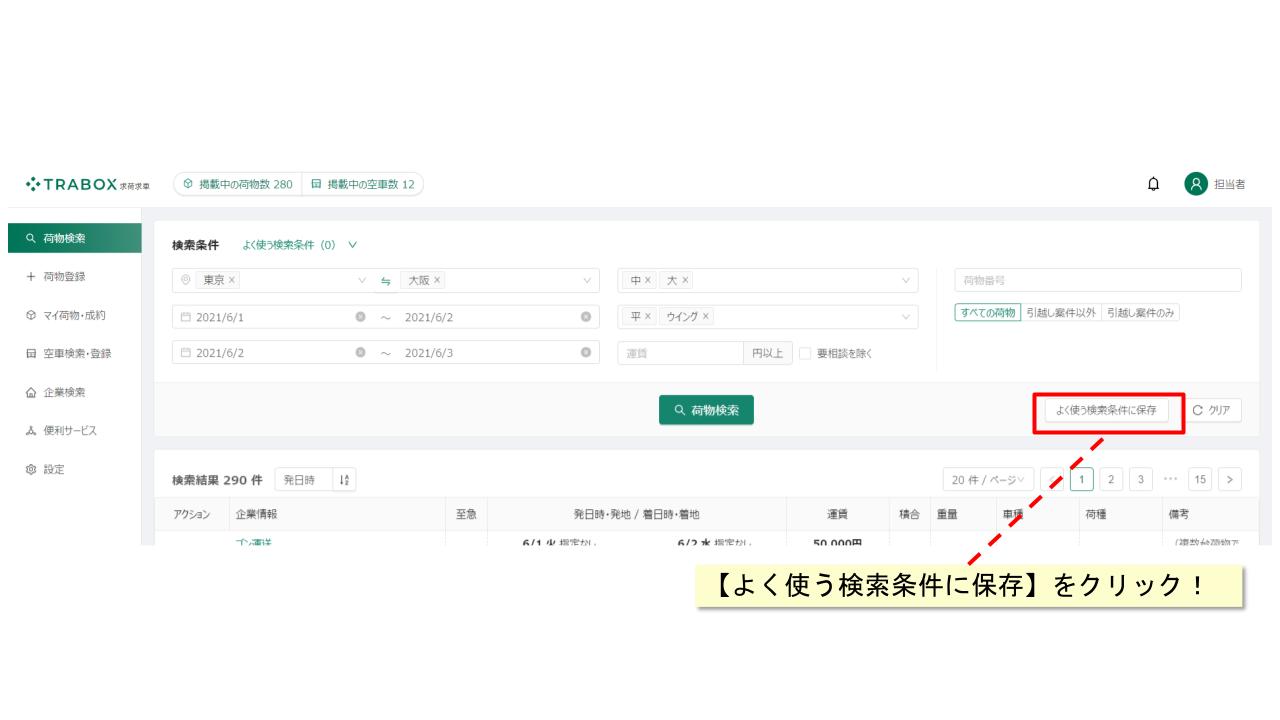Remove the 大 size tag
Image resolution: width=1280 pixels, height=720 pixels.
pyautogui.click(x=686, y=280)
